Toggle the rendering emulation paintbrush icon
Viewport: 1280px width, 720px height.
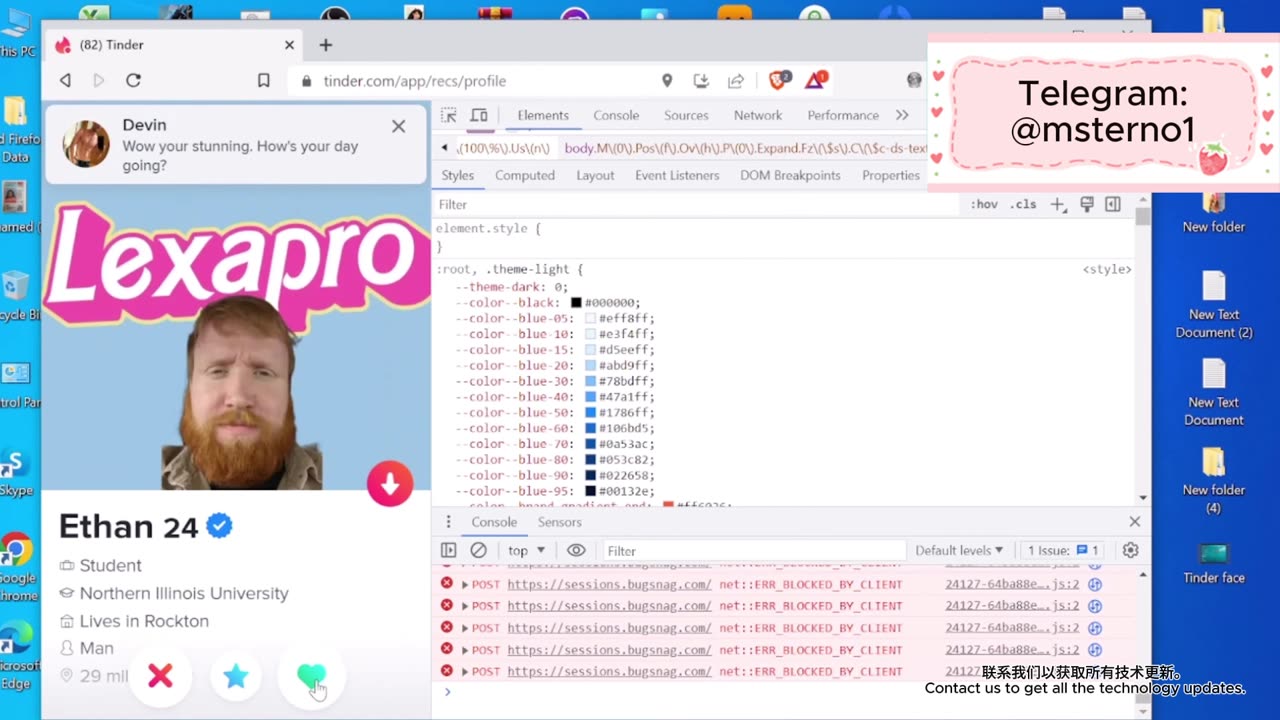pyautogui.click(x=1087, y=204)
